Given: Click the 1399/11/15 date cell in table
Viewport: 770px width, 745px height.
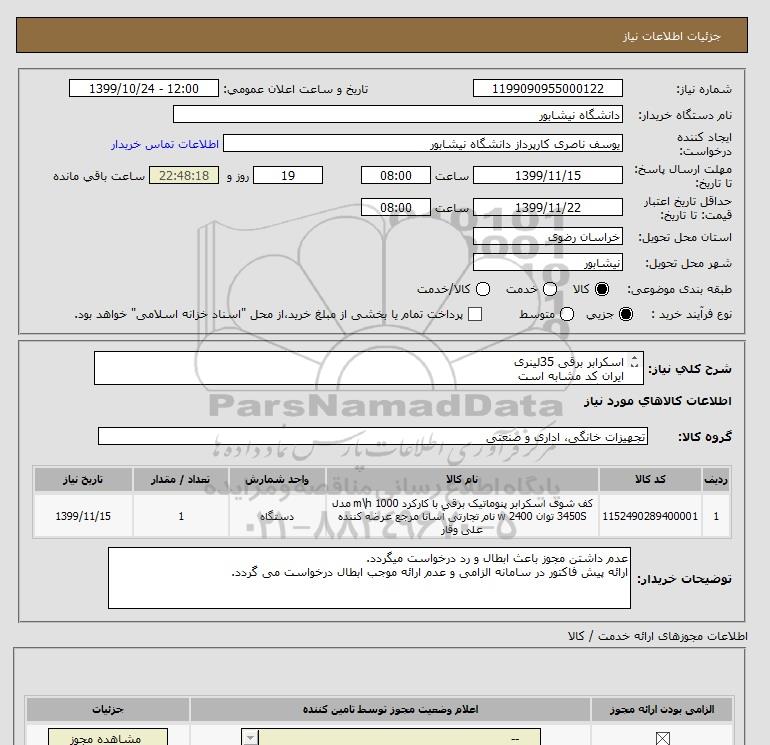Looking at the screenshot, I should 83,516.
